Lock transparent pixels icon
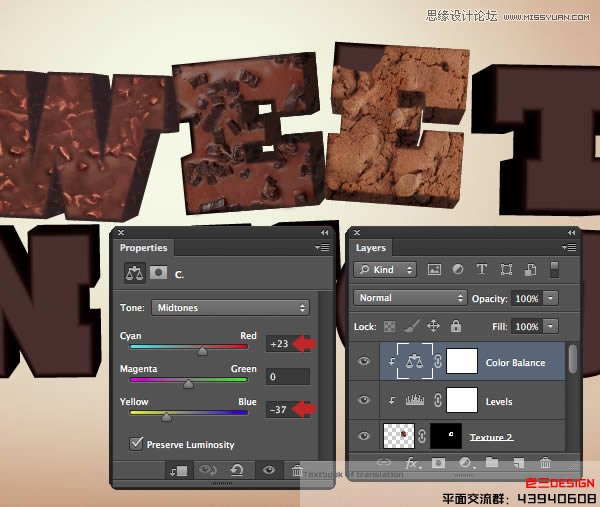The width and height of the screenshot is (600, 507). pyautogui.click(x=390, y=327)
